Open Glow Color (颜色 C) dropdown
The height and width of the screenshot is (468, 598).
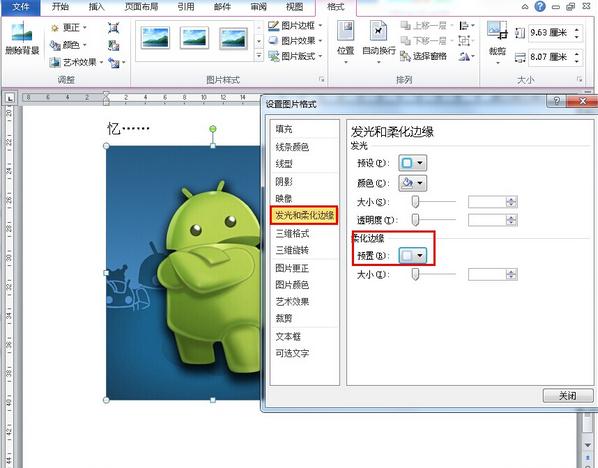[x=412, y=183]
